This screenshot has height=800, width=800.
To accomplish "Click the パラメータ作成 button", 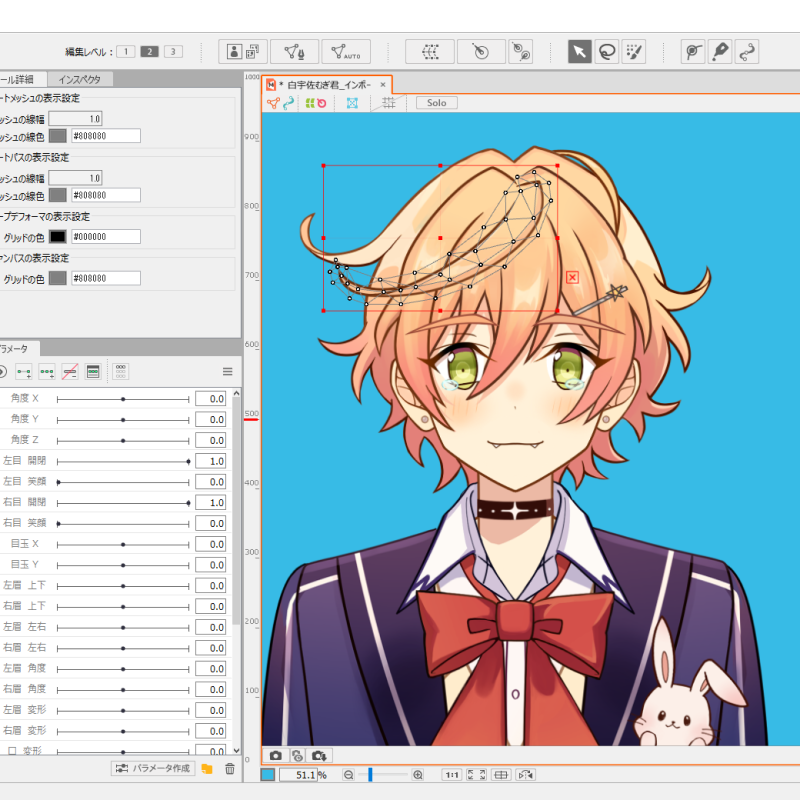I will pos(153,768).
